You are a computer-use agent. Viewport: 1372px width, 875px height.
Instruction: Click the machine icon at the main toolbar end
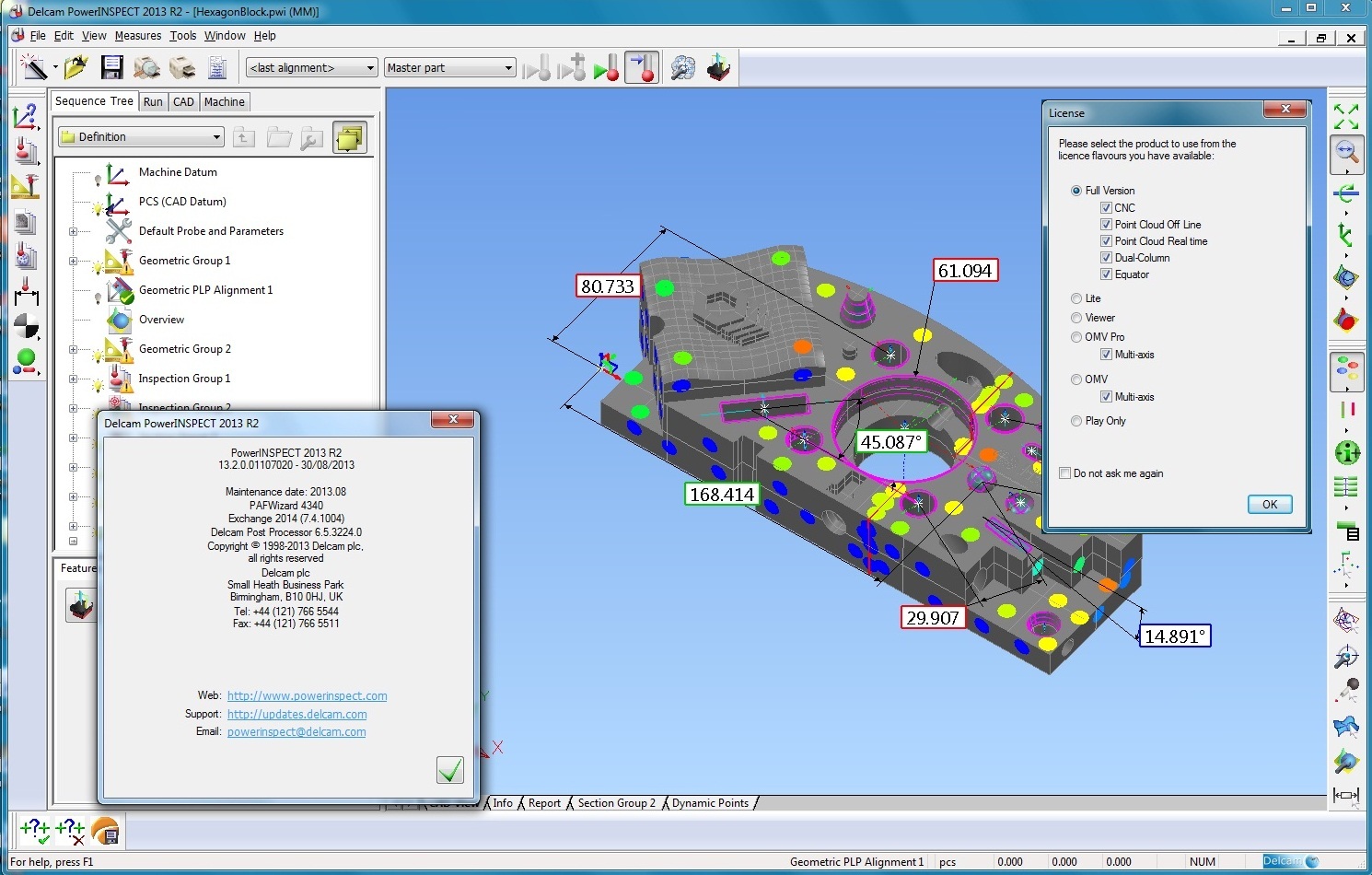click(x=718, y=67)
